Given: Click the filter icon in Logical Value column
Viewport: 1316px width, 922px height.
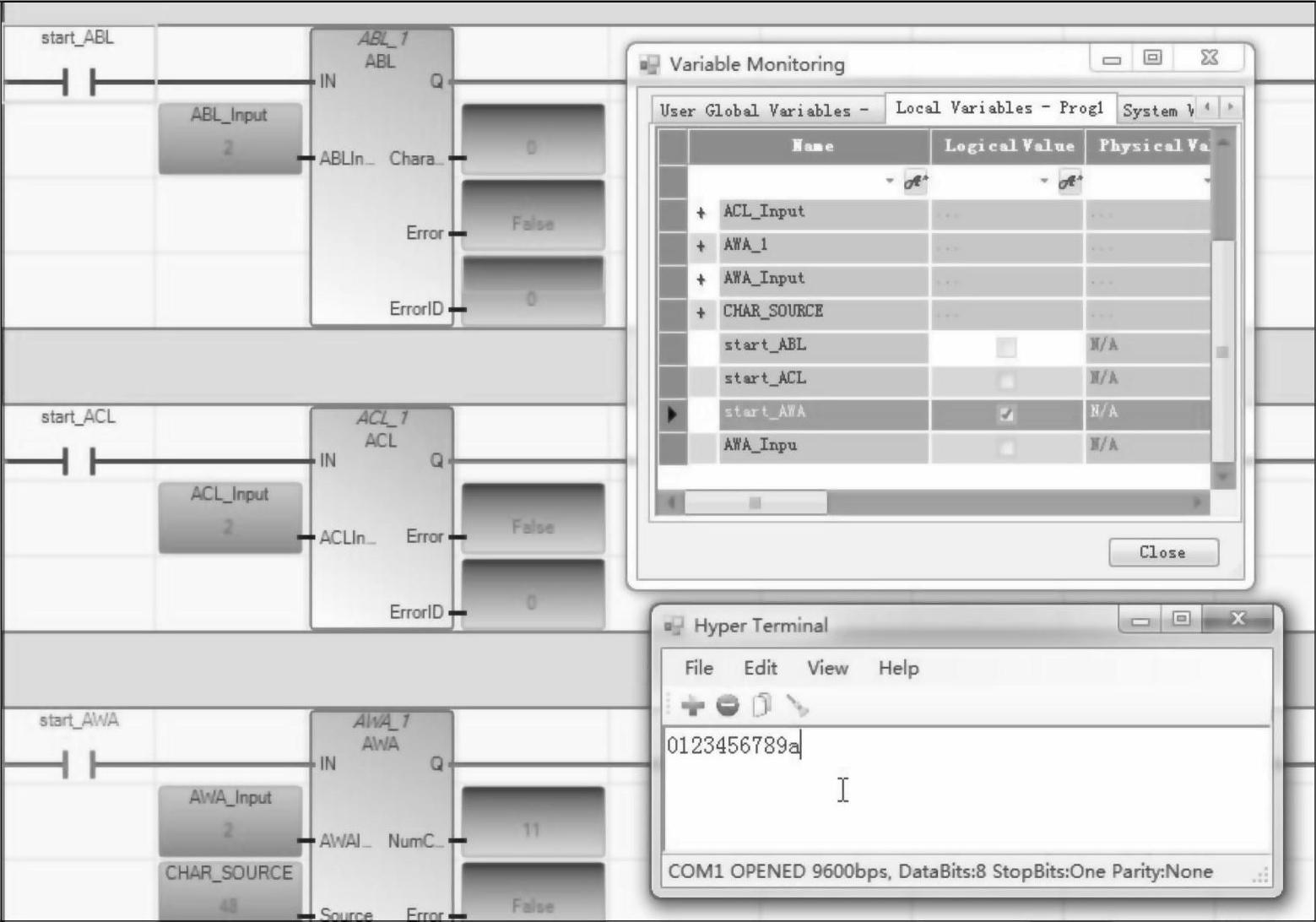Looking at the screenshot, I should (1070, 181).
